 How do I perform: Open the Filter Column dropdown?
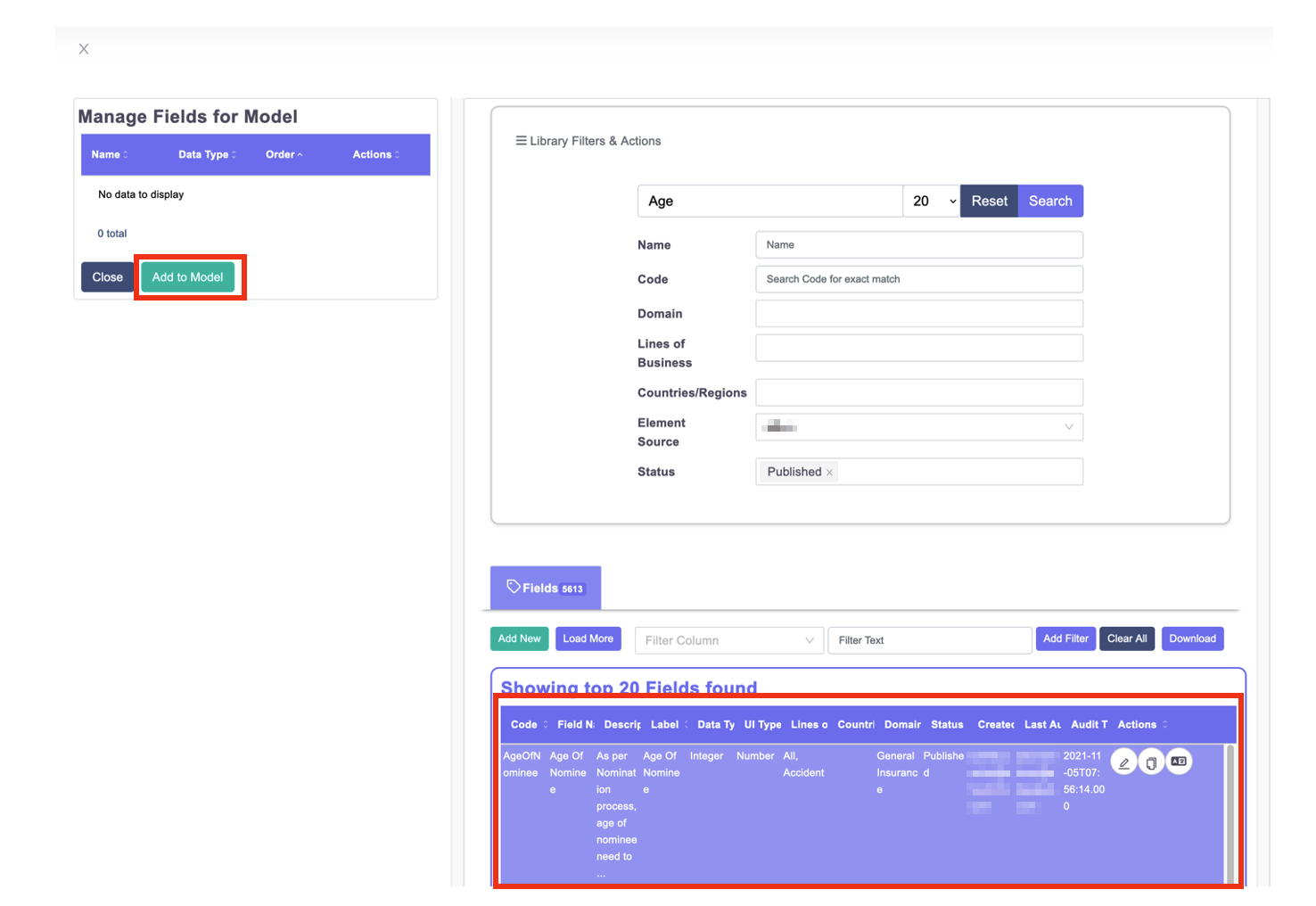(x=728, y=640)
